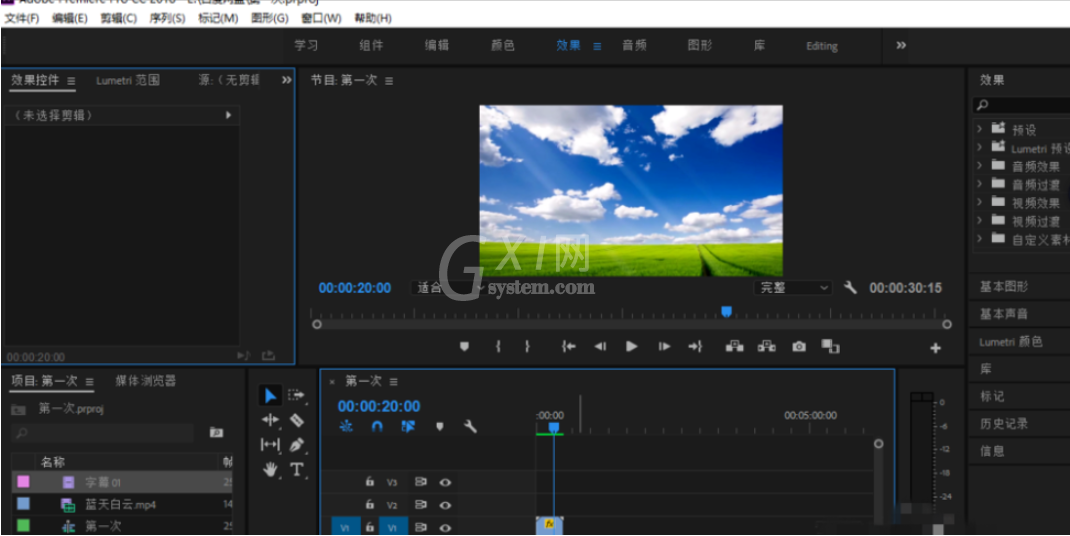
Task: Show more source panel tabs chevron
Action: coord(287,80)
